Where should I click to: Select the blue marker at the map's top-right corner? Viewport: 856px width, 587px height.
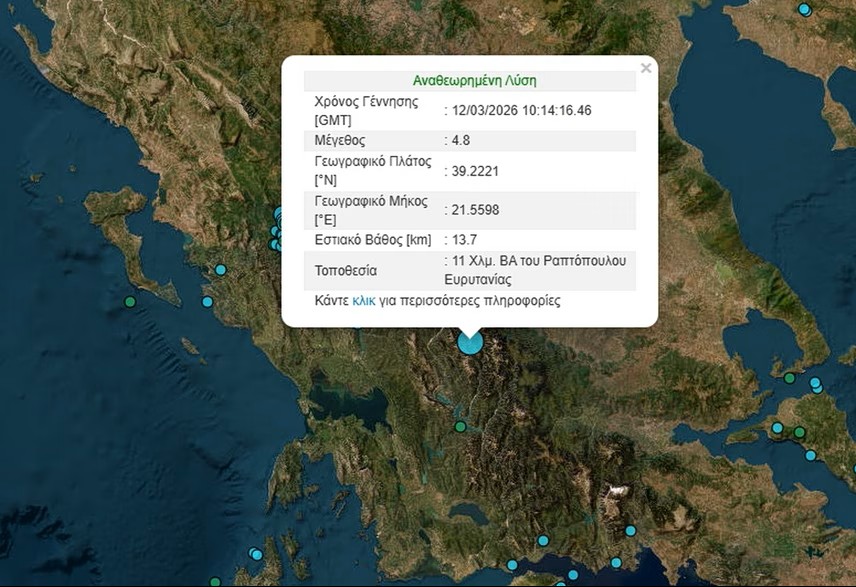(804, 9)
